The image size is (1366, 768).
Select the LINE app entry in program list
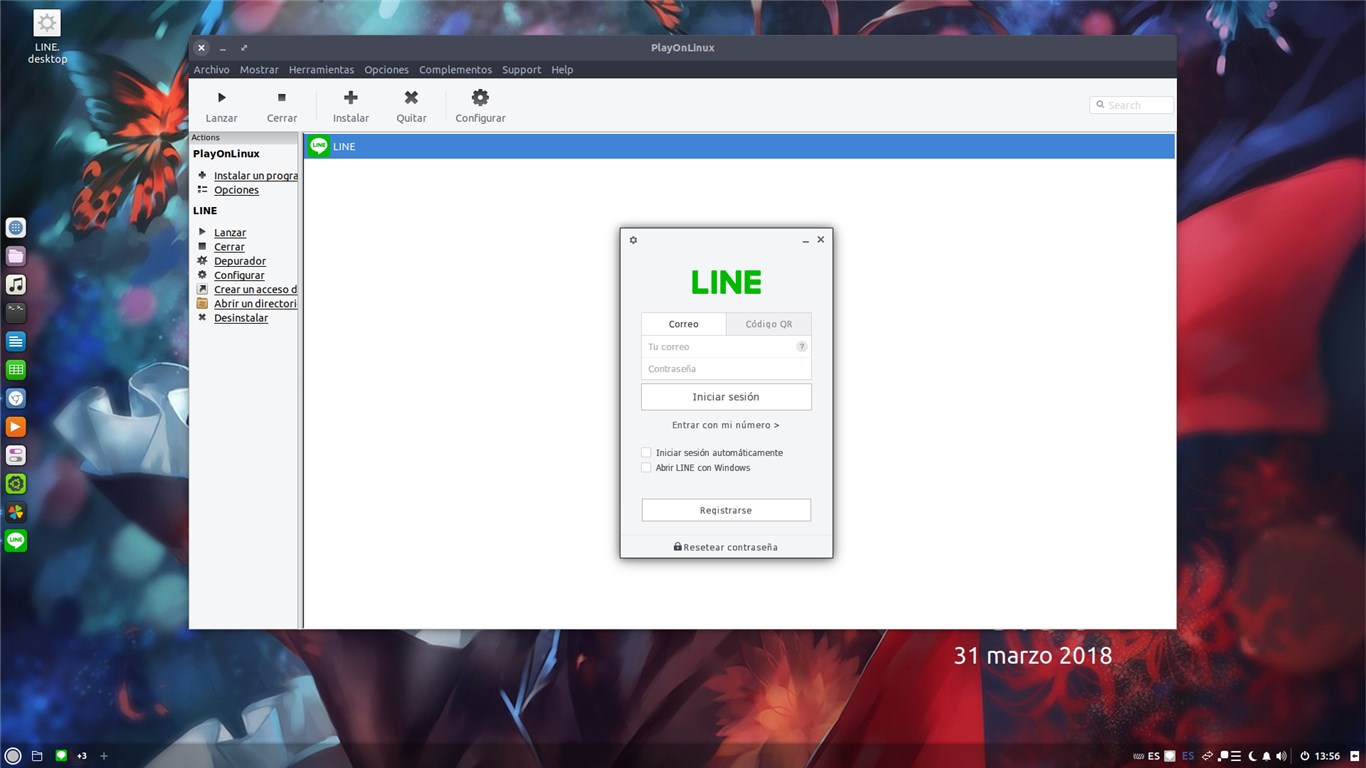pyautogui.click(x=739, y=146)
